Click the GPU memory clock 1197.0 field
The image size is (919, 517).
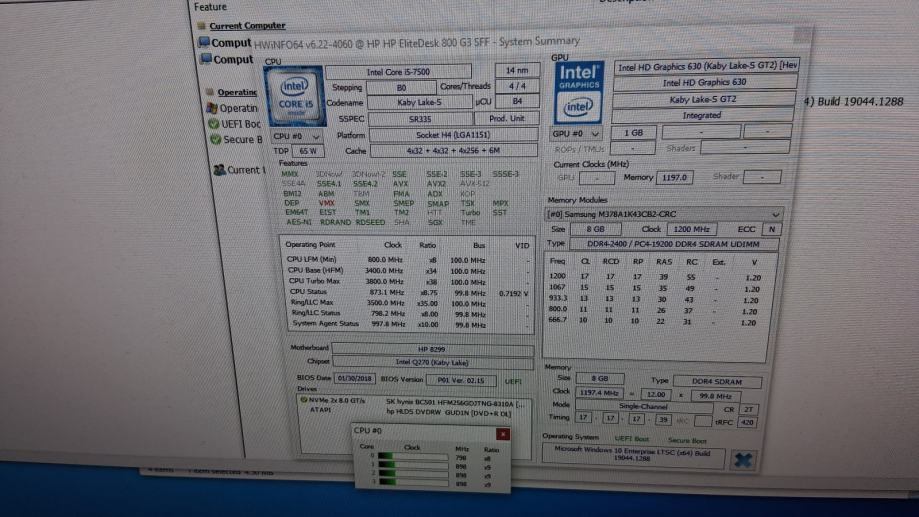[675, 177]
